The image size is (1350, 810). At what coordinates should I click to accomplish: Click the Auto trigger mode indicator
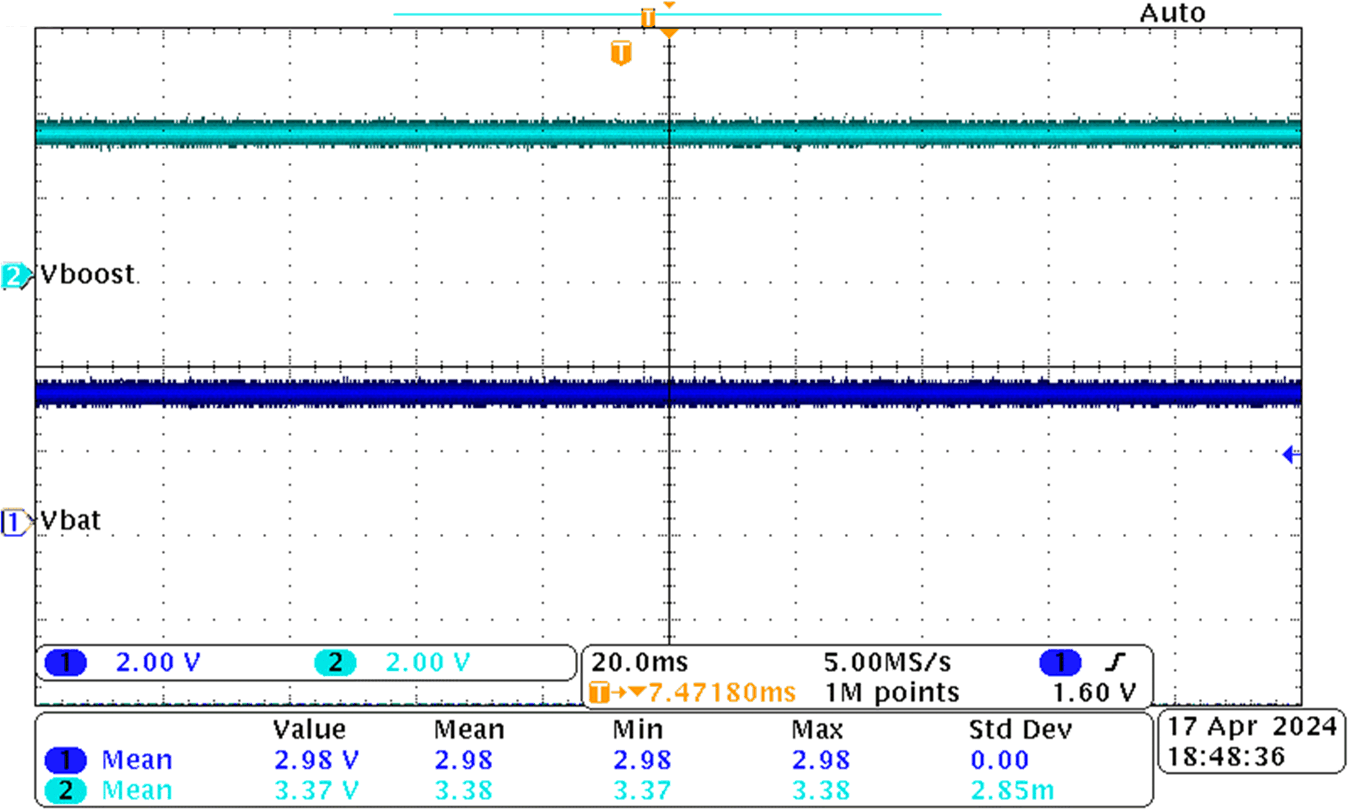pyautogui.click(x=1172, y=13)
